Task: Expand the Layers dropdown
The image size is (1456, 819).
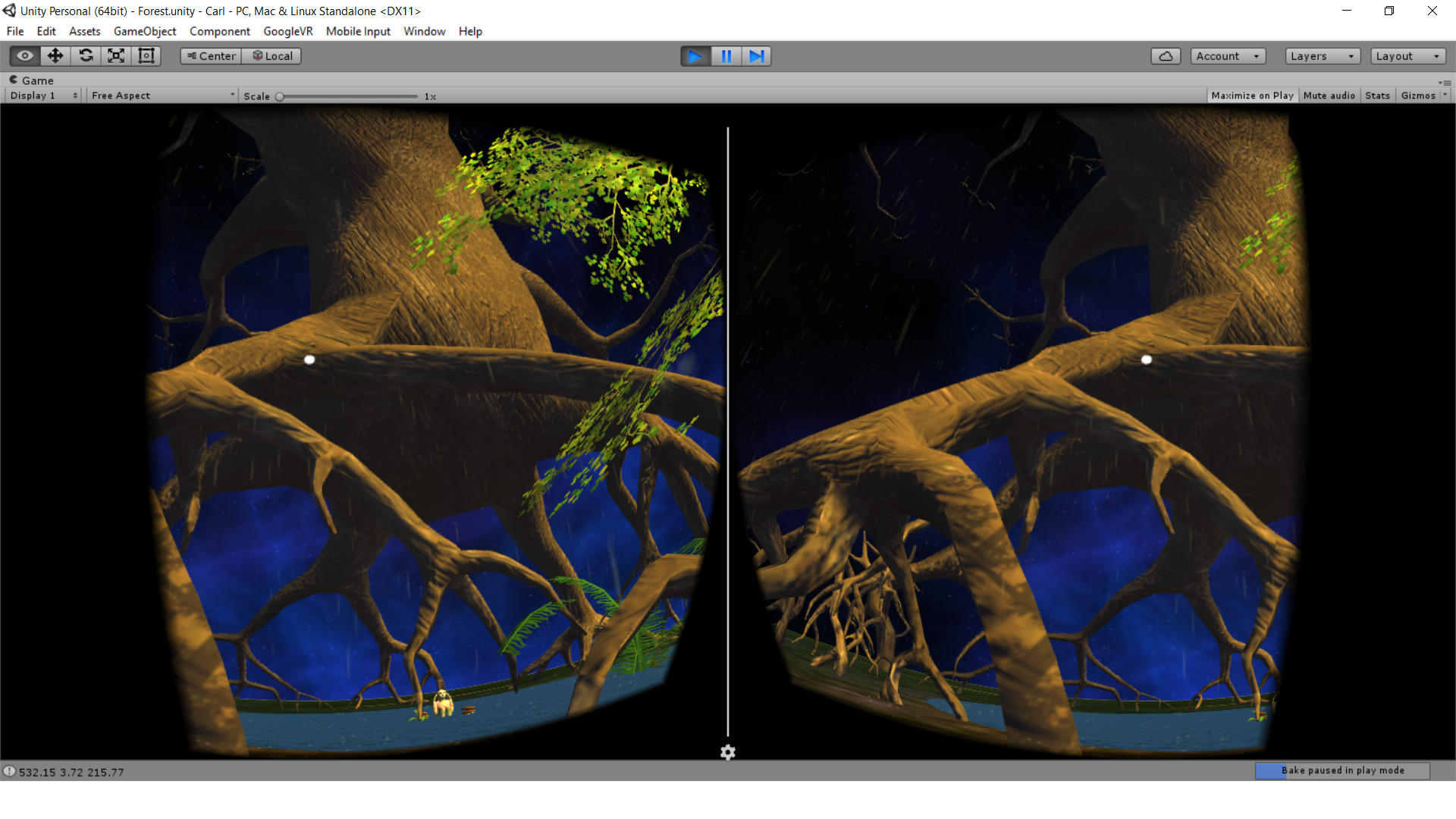Action: tap(1322, 56)
